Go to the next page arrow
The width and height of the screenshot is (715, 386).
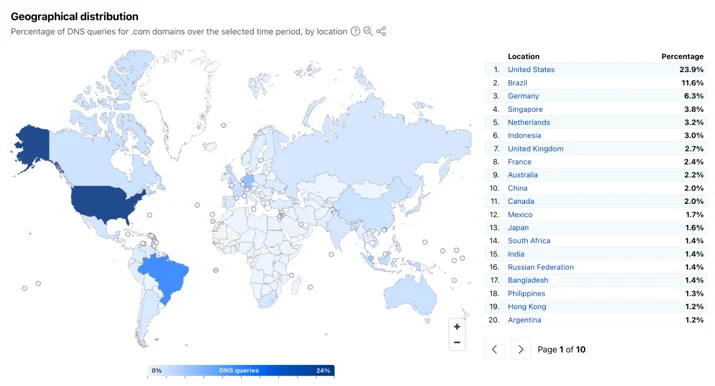tap(521, 350)
